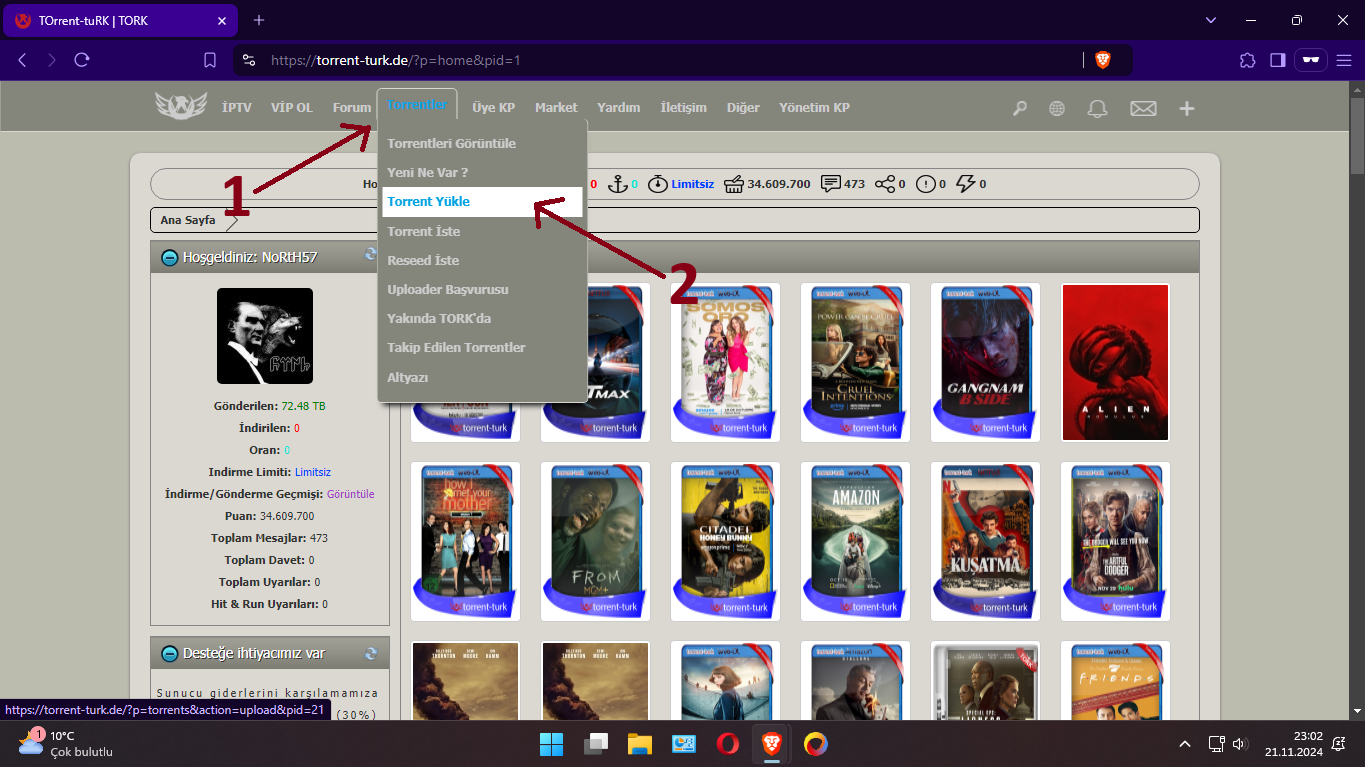Open the Alien Romulus poster

tap(1115, 362)
